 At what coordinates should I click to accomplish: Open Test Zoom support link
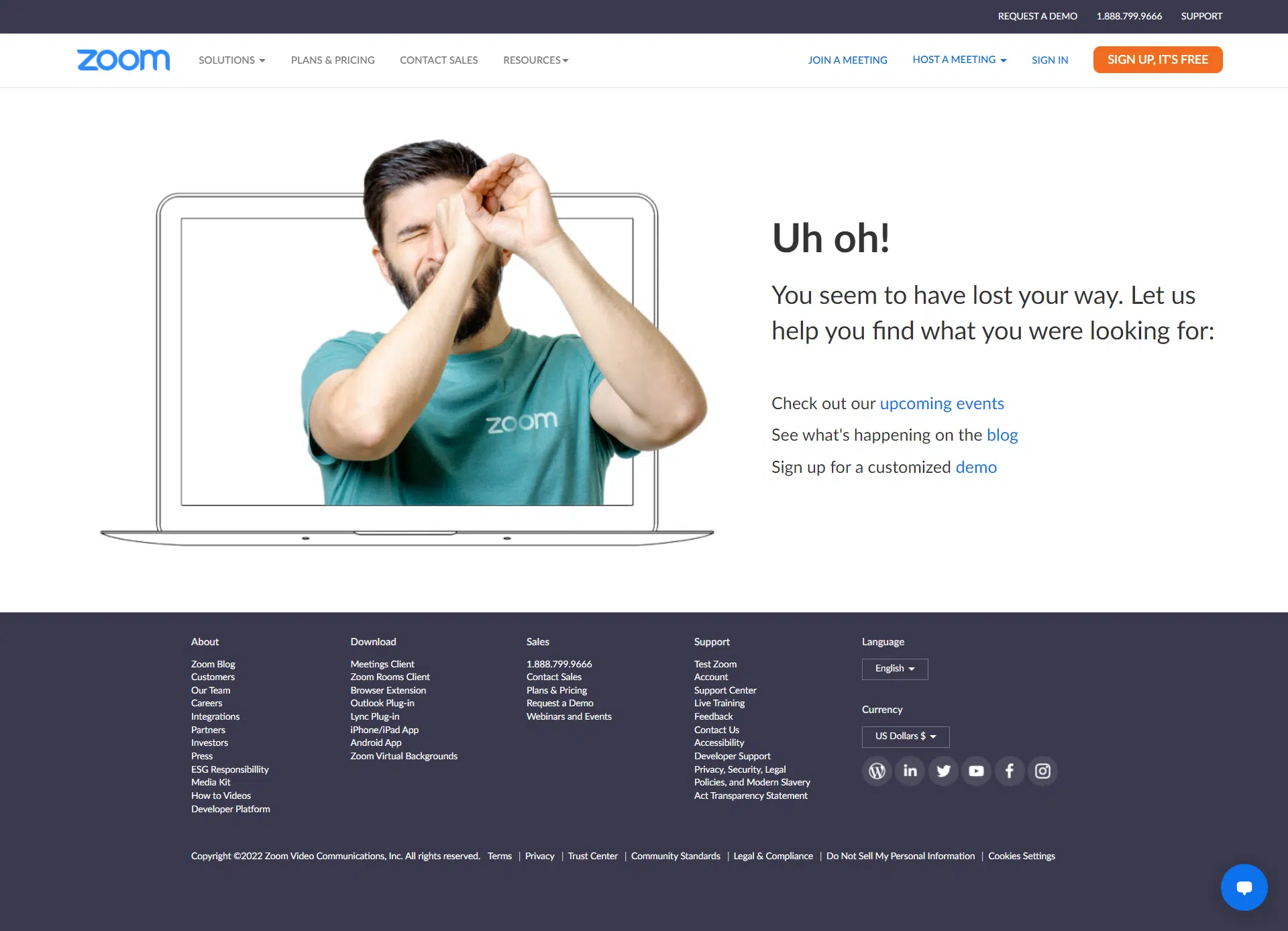tap(716, 664)
